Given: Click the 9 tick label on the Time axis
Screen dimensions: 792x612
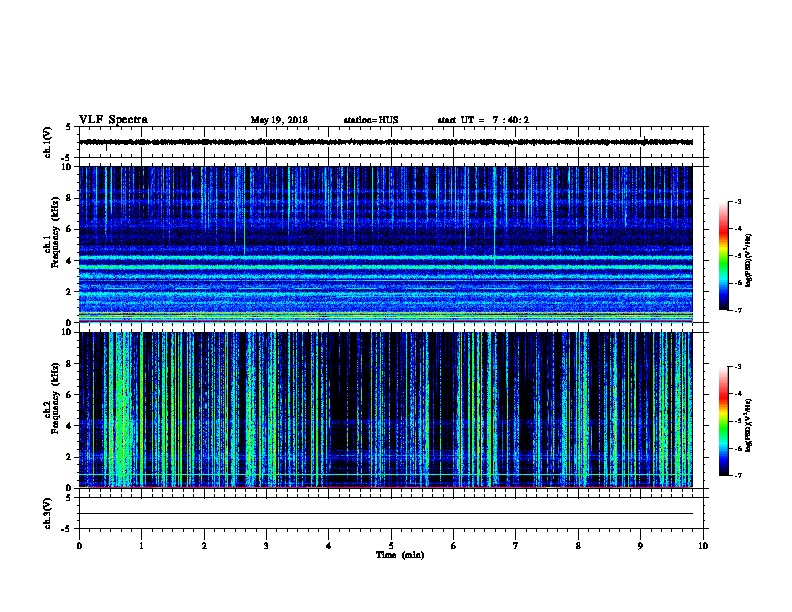Looking at the screenshot, I should (x=640, y=546).
